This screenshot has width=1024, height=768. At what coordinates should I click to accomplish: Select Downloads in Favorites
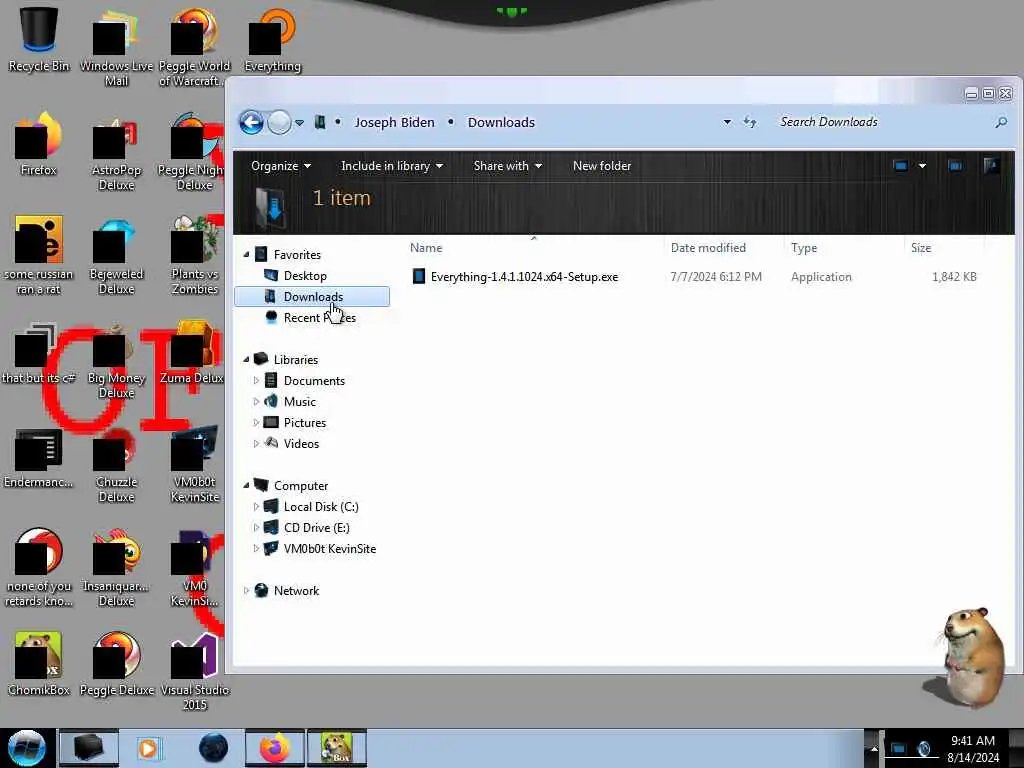point(313,296)
